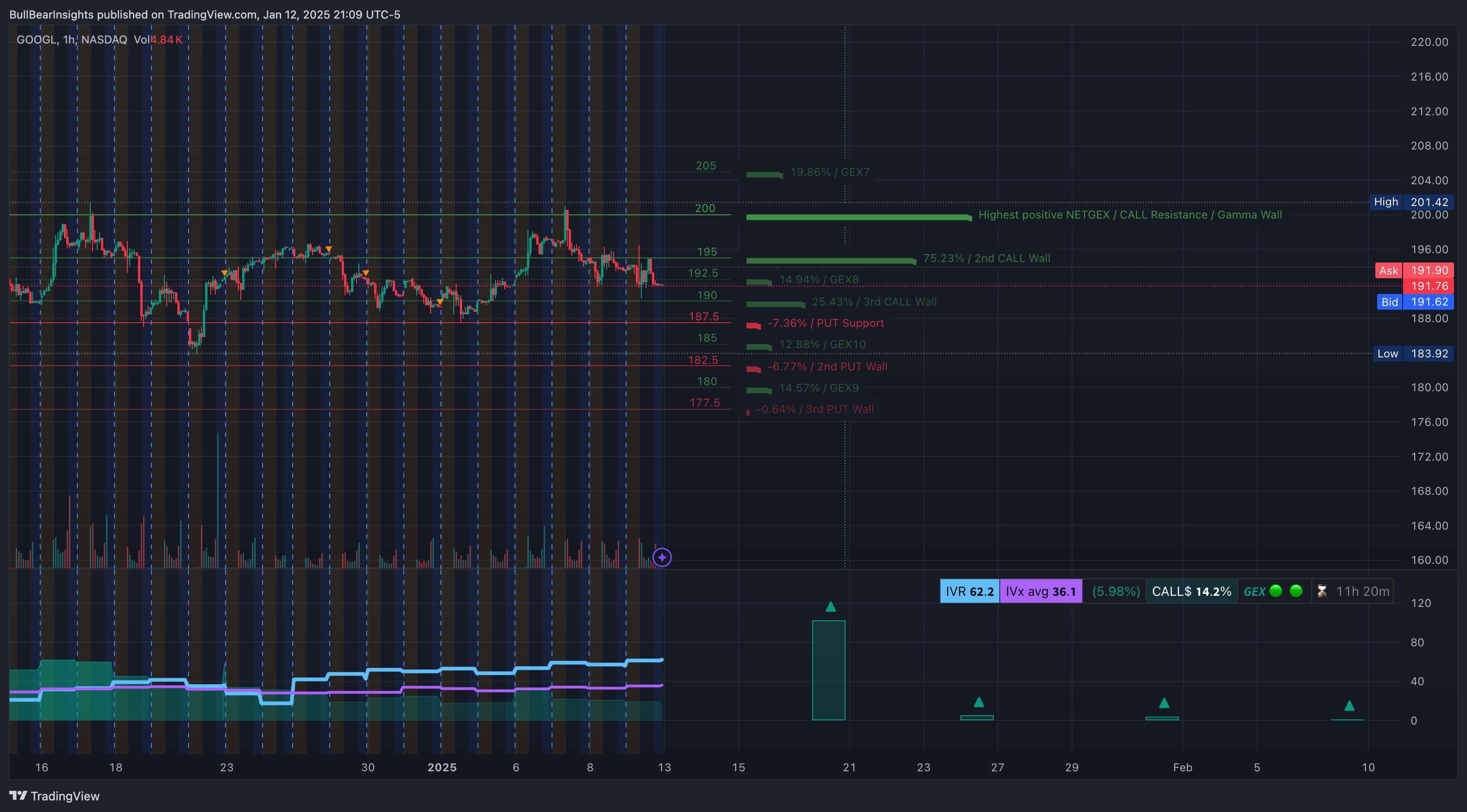The height and width of the screenshot is (812, 1467).
Task: Click the GEX label in the info bar
Action: (x=1254, y=591)
